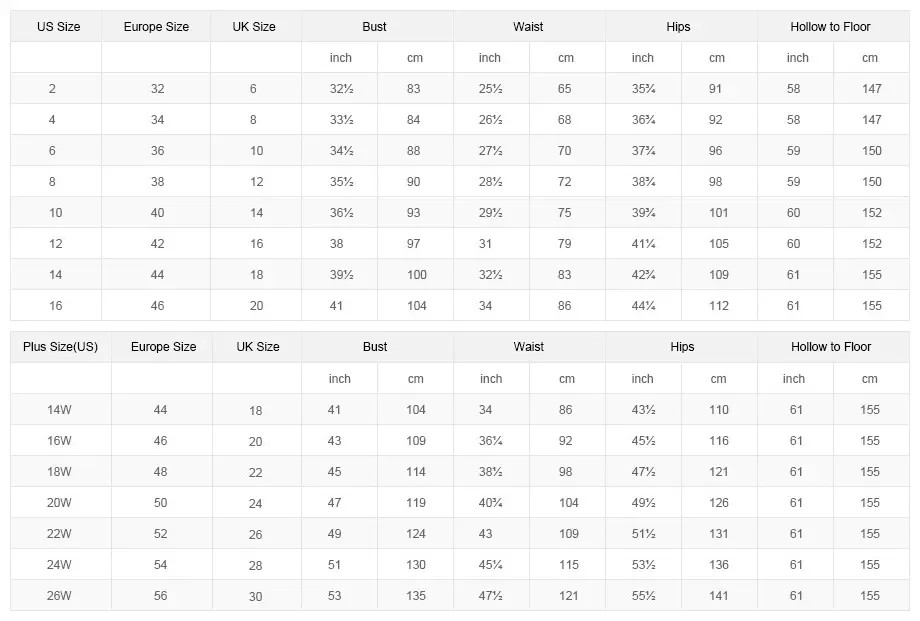Select the bust value 135 cm
Image resolution: width=920 pixels, height=621 pixels.
click(x=416, y=596)
